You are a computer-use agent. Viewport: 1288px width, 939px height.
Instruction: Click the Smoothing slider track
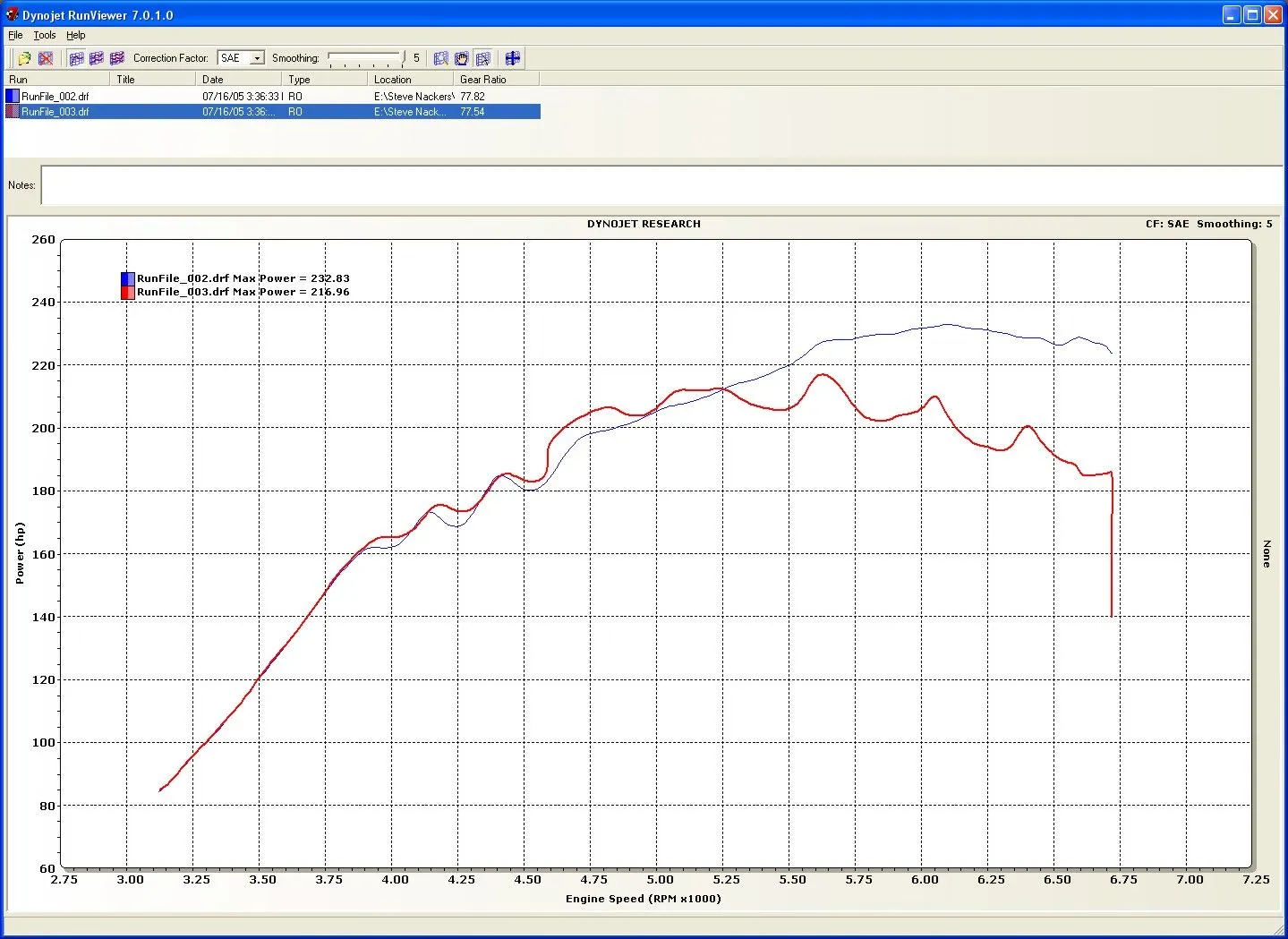[365, 58]
